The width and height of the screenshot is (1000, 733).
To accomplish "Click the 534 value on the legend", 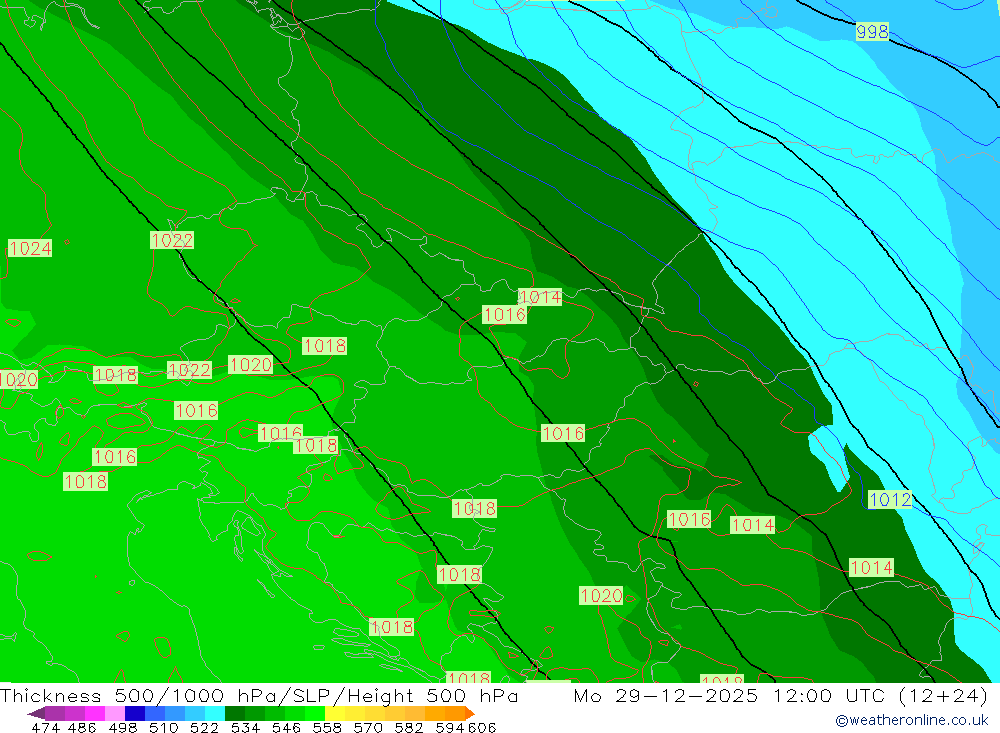I will pos(245,727).
